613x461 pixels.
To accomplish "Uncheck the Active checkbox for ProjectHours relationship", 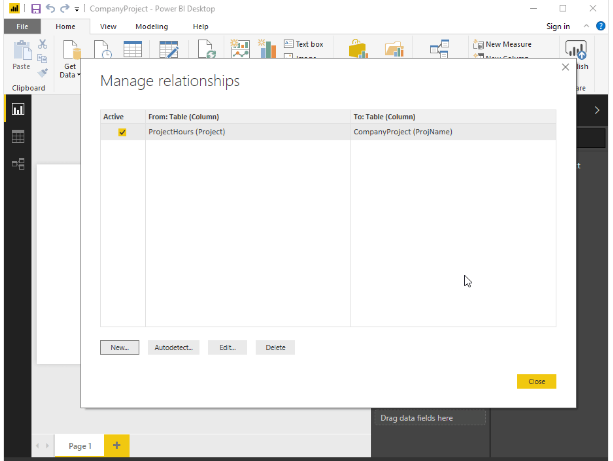I will point(122,132).
